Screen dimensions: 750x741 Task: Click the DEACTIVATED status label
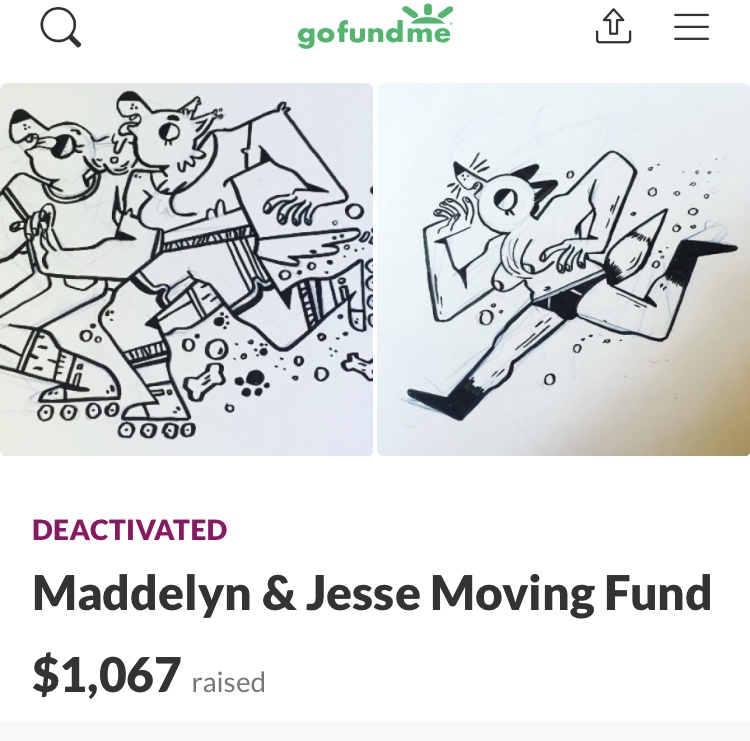coord(130,530)
